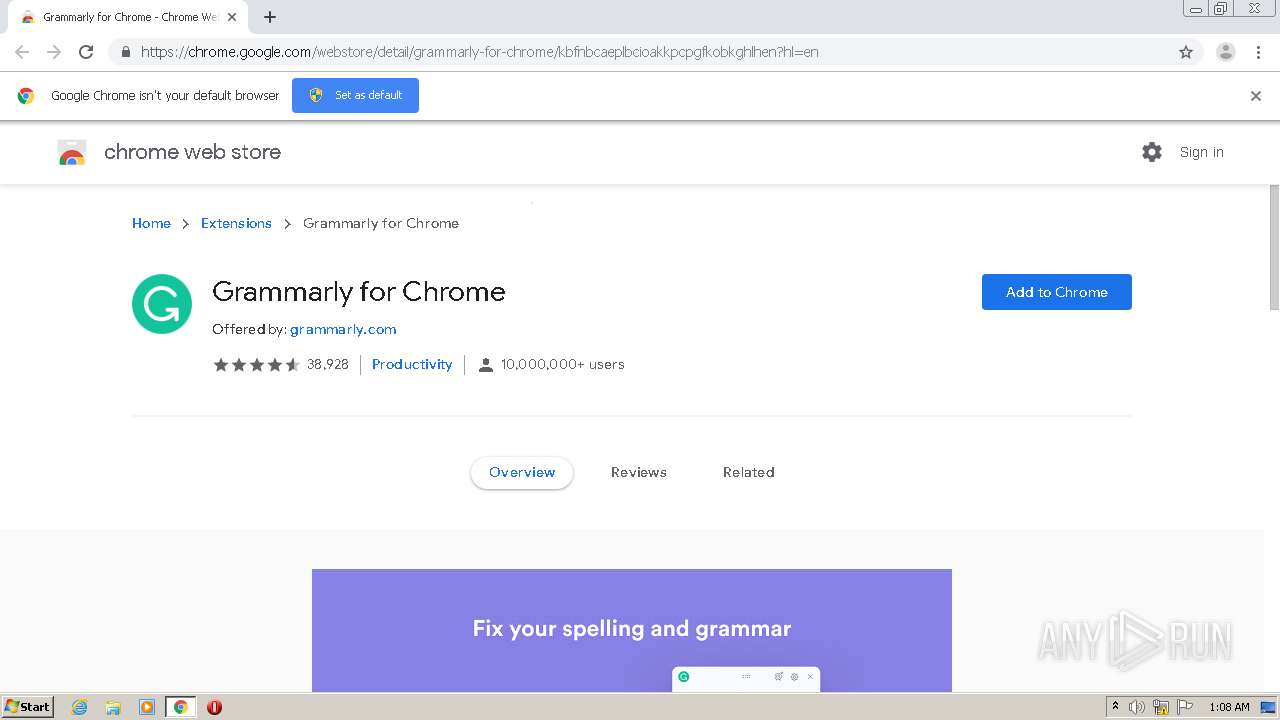Click the Grammarly green logo icon

pos(162,304)
